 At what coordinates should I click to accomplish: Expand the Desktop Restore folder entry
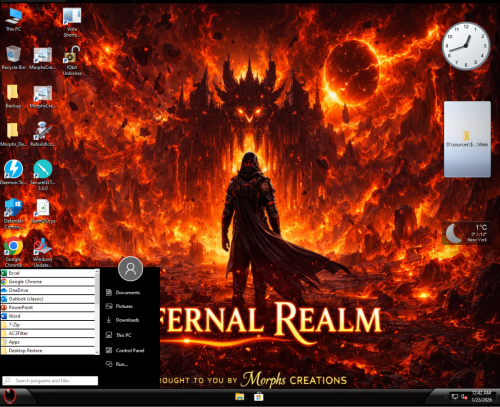point(48,351)
